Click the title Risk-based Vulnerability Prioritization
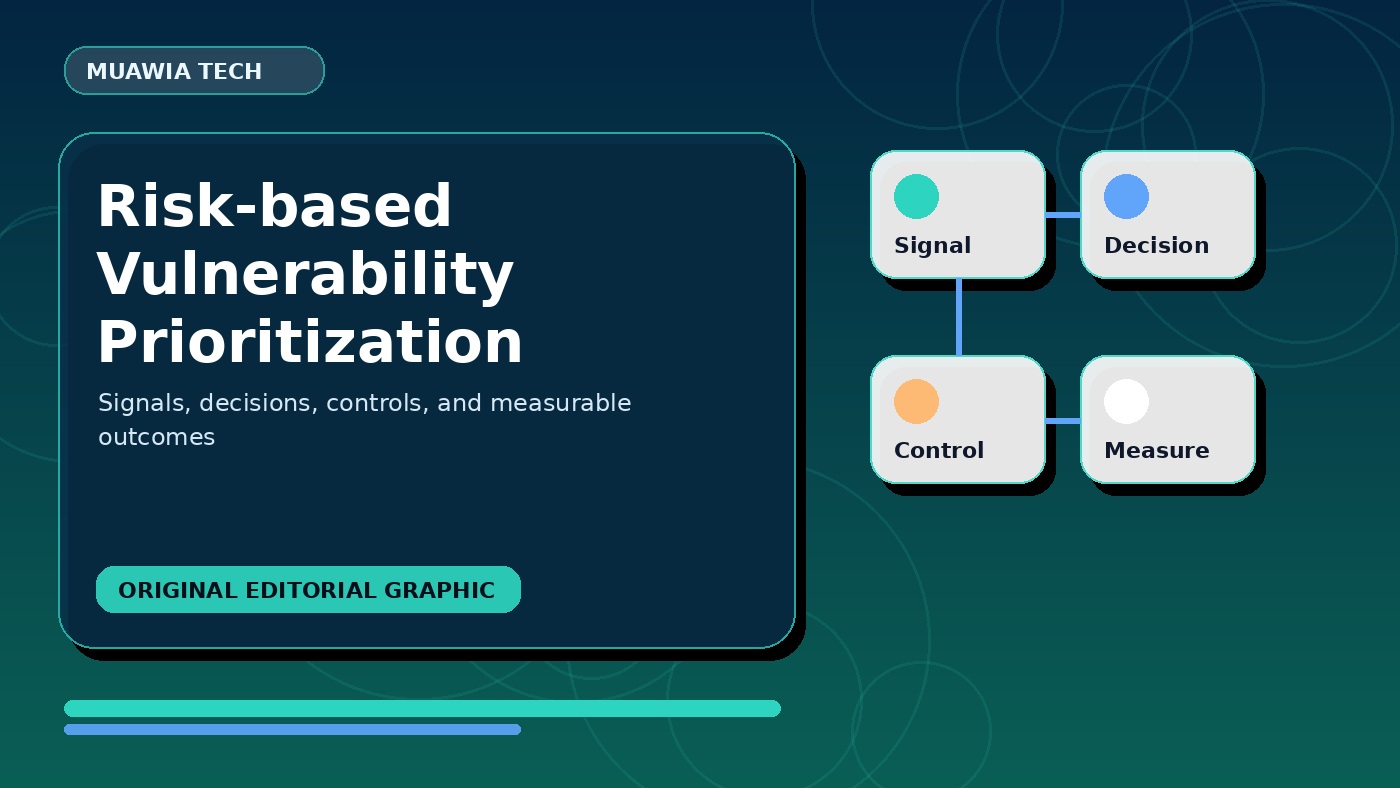Image resolution: width=1400 pixels, height=788 pixels. coord(310,274)
